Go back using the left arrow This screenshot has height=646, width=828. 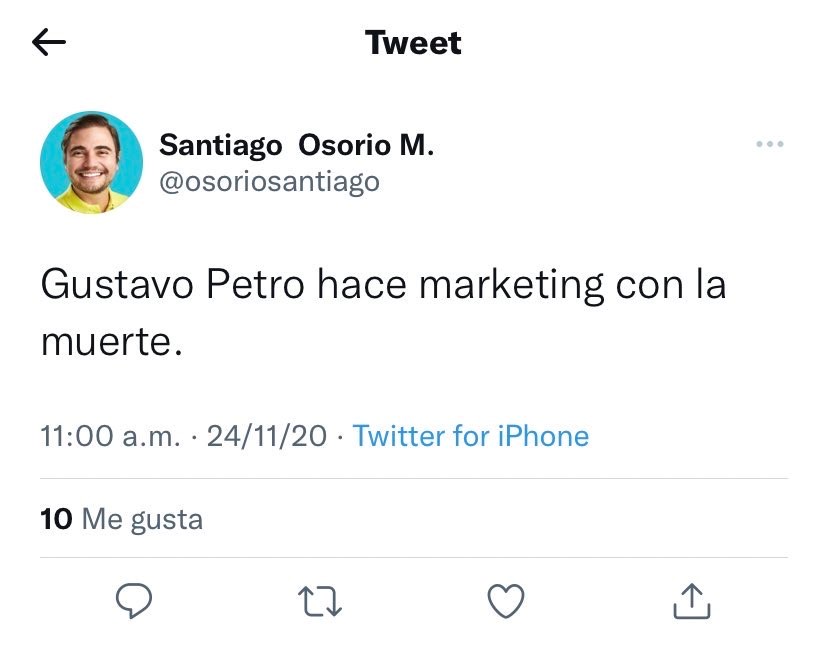tap(49, 42)
